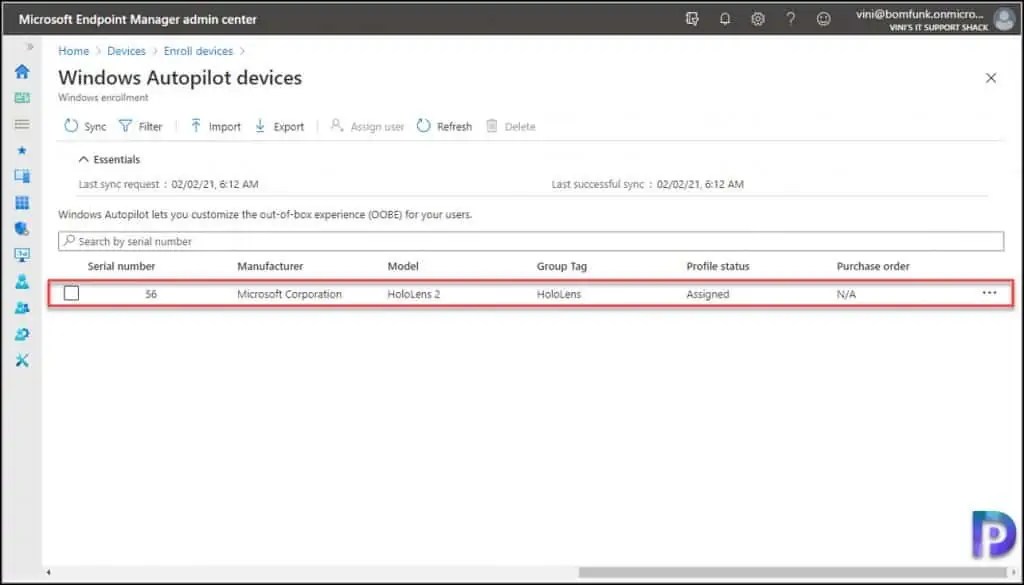Import Autopilot devices using Import
Image resolution: width=1024 pixels, height=585 pixels.
tap(214, 126)
